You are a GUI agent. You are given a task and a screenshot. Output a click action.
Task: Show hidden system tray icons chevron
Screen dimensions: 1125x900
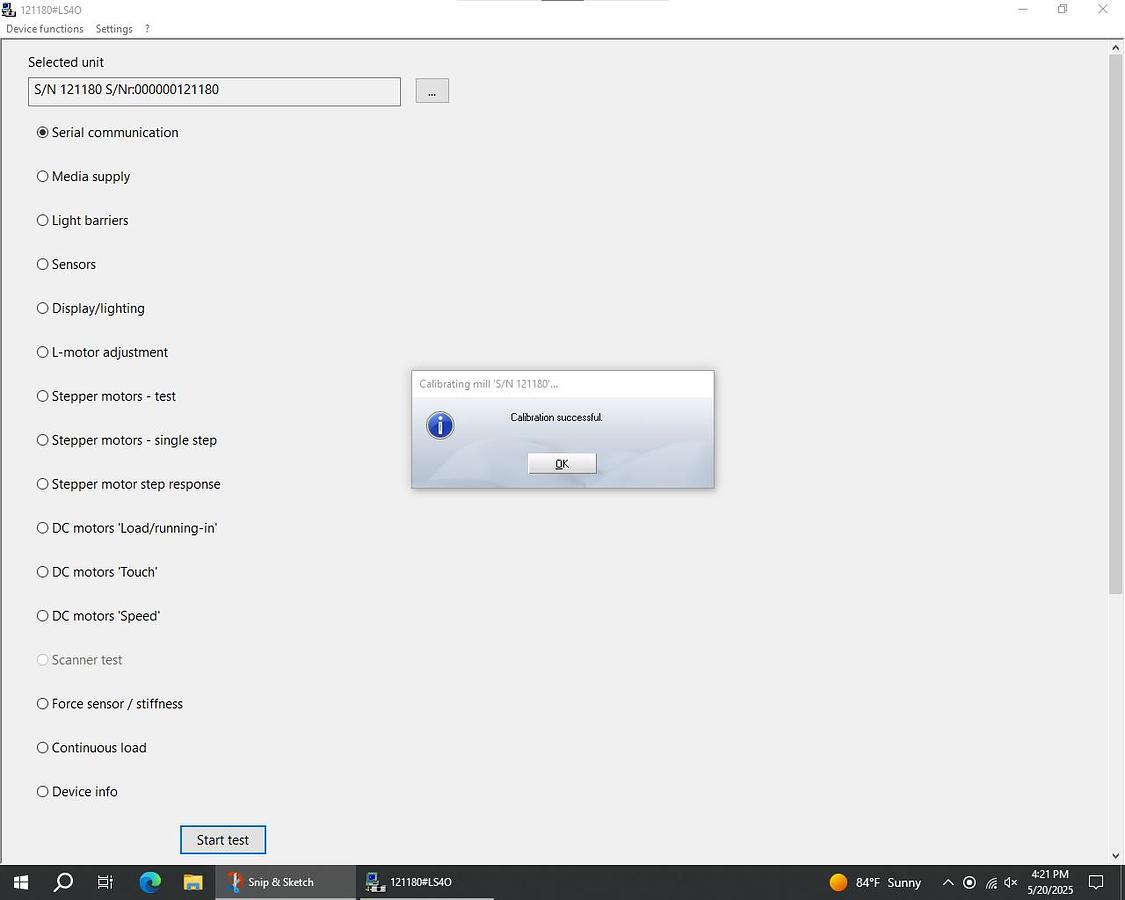point(947,882)
